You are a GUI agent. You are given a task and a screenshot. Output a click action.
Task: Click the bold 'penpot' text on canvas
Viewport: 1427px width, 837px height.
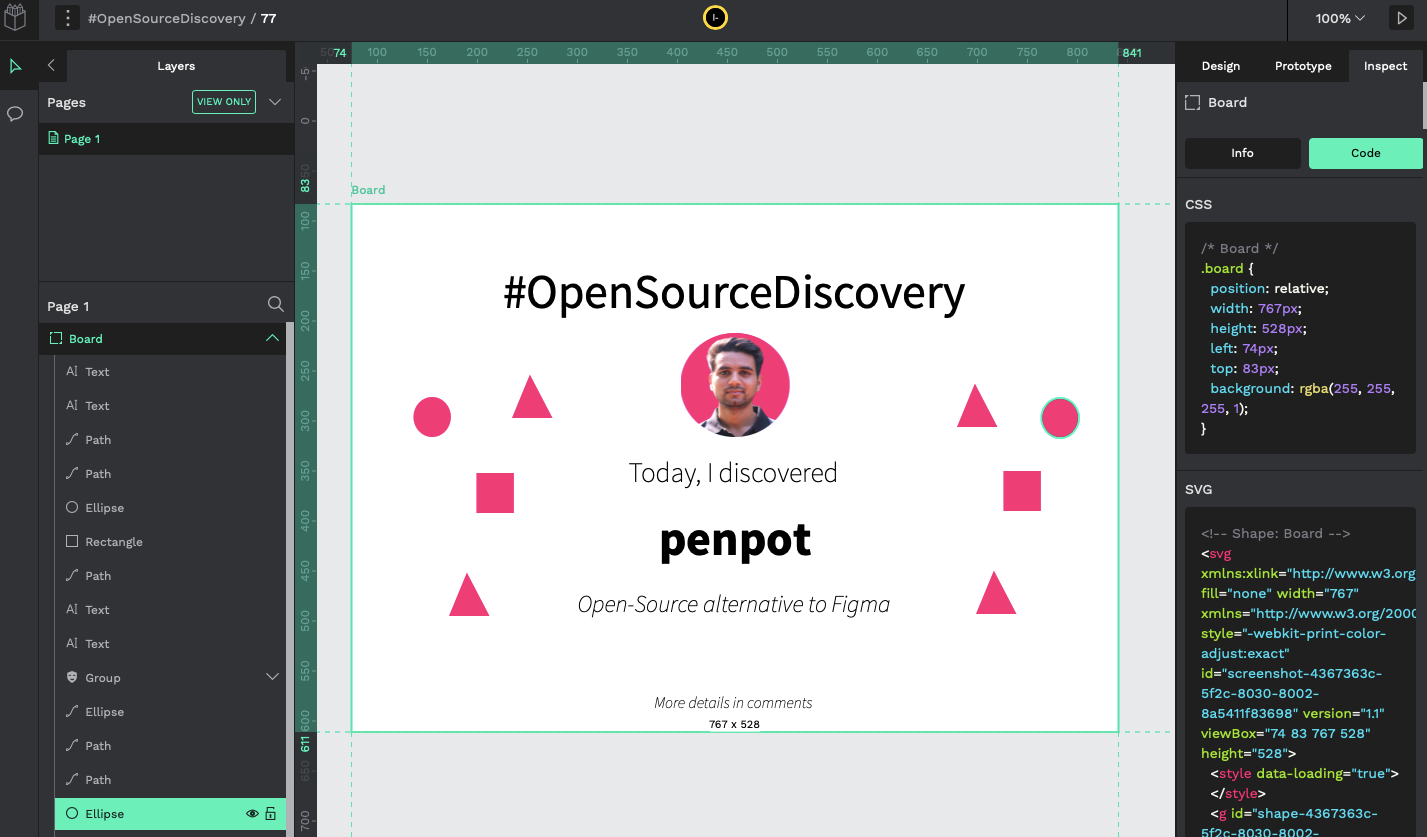[x=735, y=541]
